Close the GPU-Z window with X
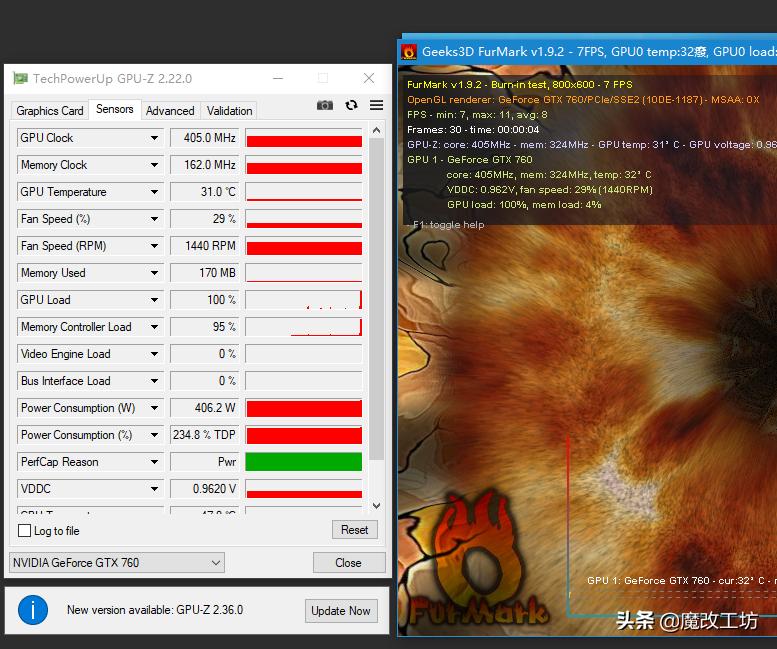The width and height of the screenshot is (777, 649). [369, 78]
